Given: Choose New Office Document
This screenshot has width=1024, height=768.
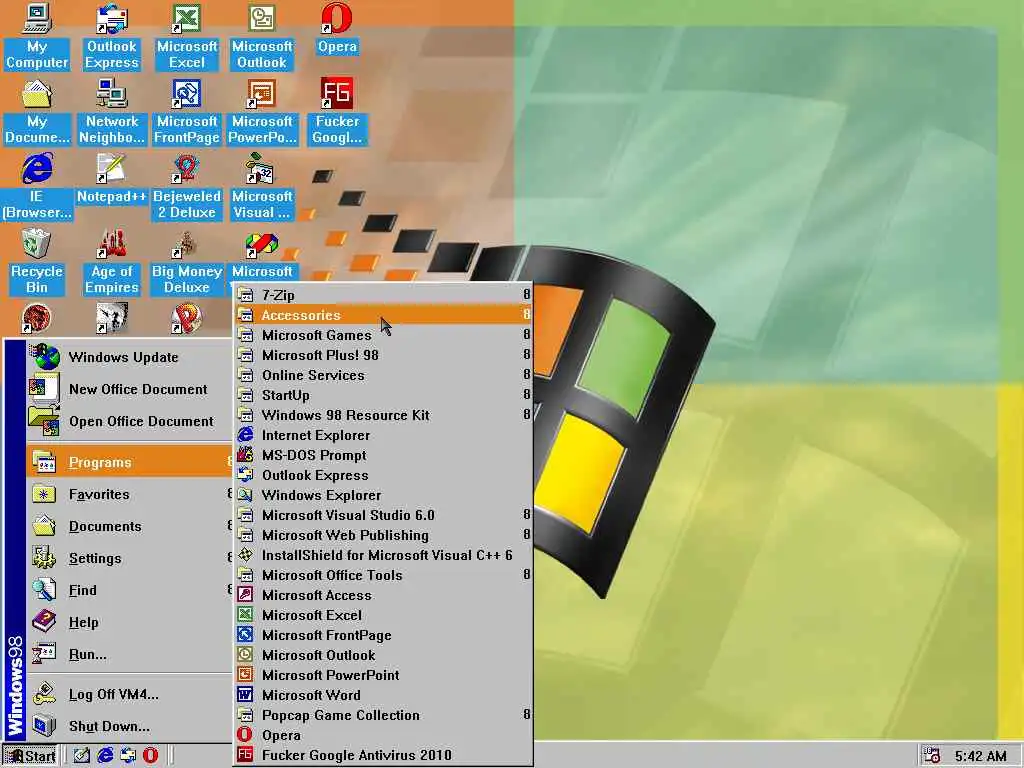Looking at the screenshot, I should [129, 389].
